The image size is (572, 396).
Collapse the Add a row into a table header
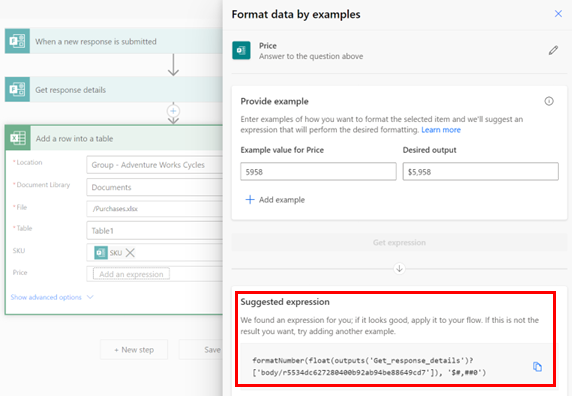(114, 138)
